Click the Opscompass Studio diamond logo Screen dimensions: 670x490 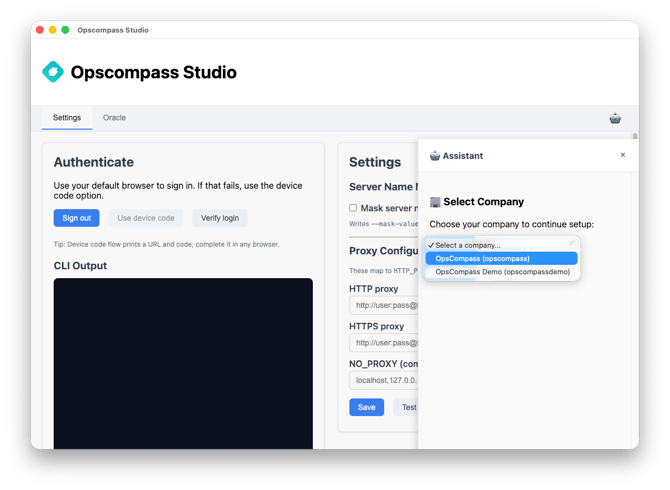tap(53, 72)
